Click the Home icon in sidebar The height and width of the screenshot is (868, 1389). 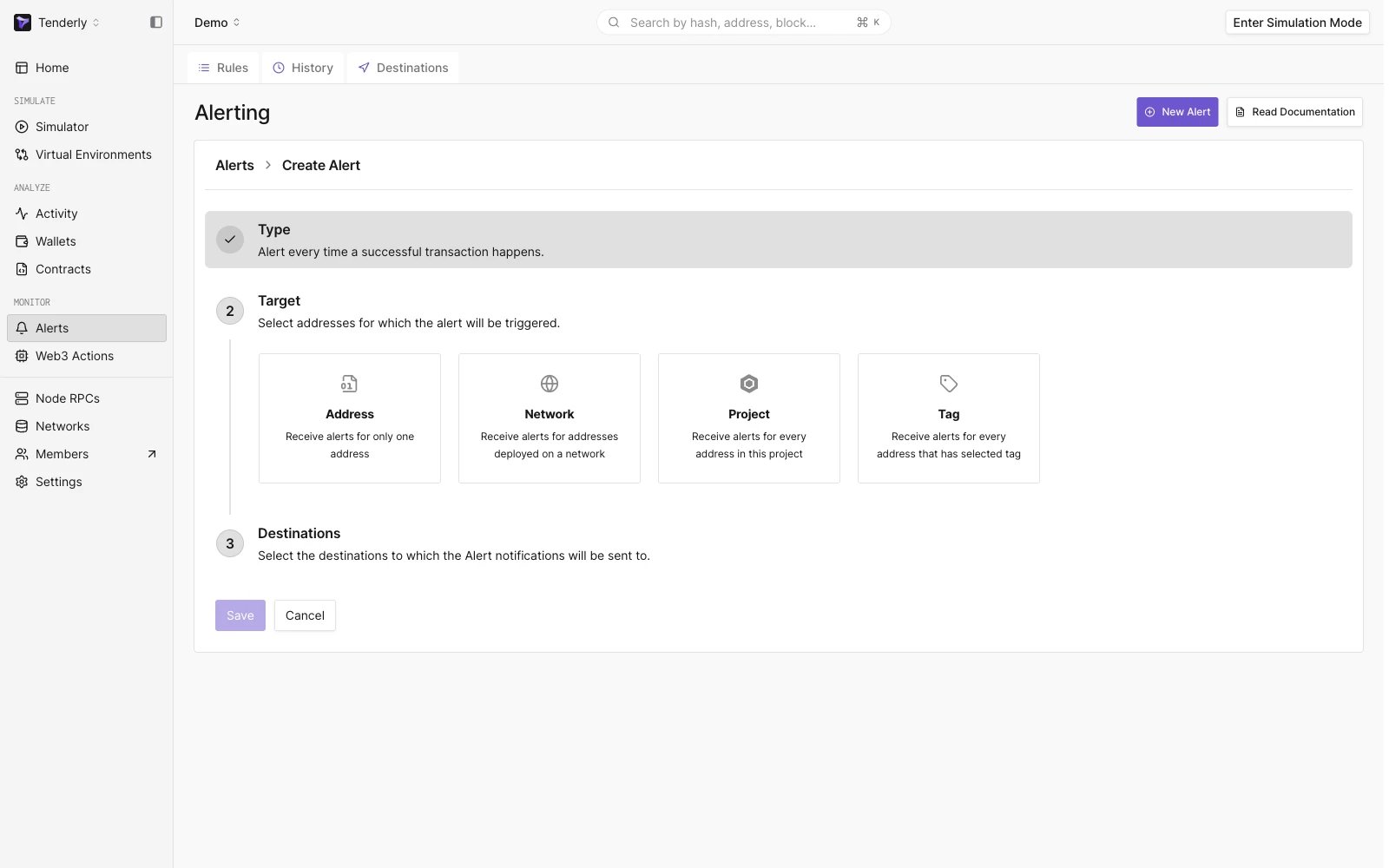tap(22, 68)
